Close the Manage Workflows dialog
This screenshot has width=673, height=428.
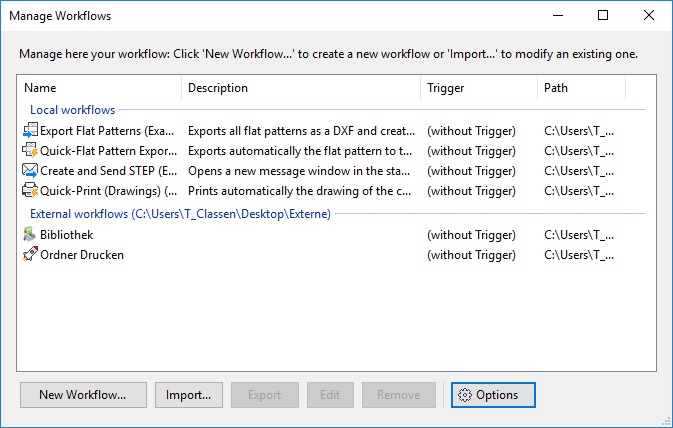[x=649, y=16]
